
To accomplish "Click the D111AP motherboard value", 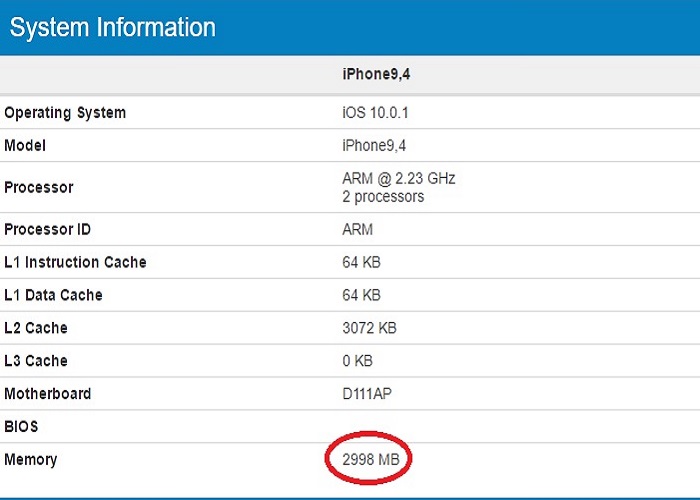I will 367,394.
